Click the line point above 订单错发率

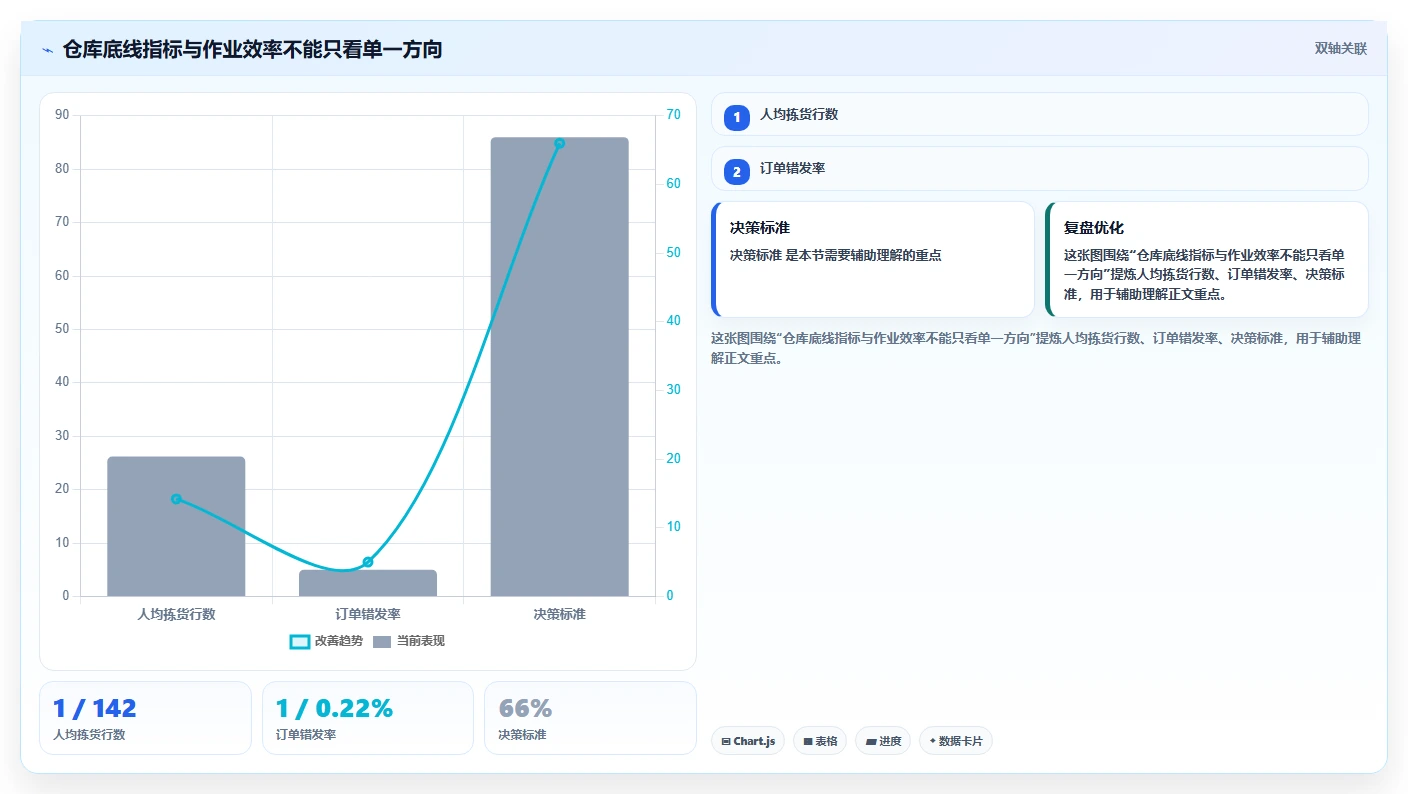[368, 562]
